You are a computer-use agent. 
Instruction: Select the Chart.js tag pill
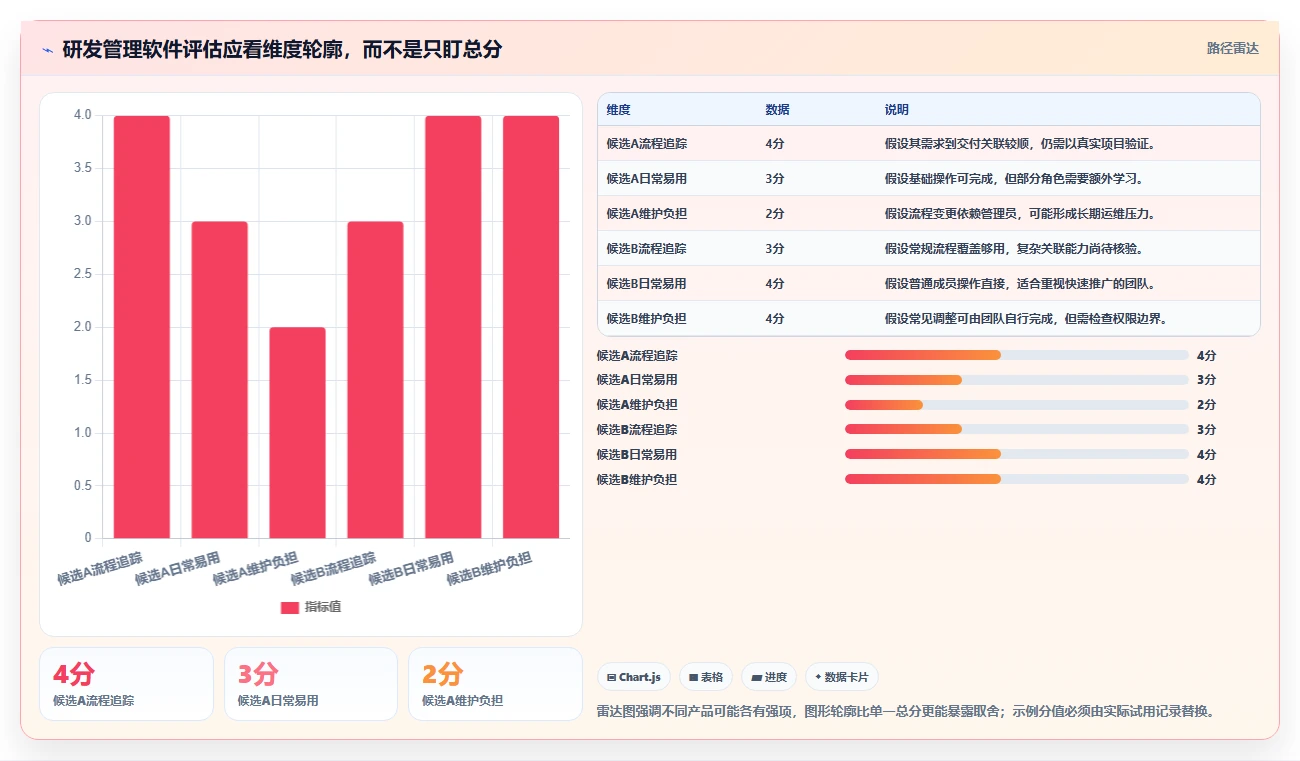(634, 677)
